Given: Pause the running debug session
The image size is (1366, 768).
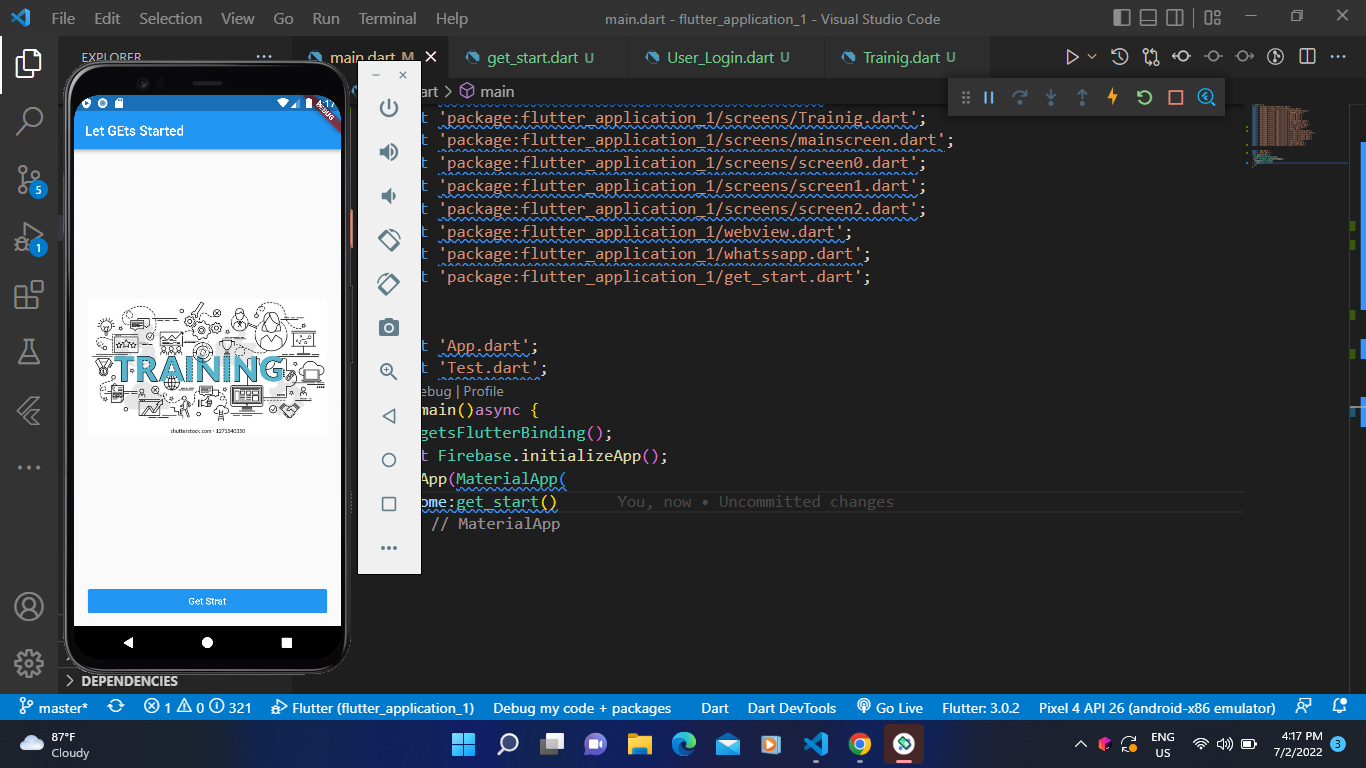Looking at the screenshot, I should pos(989,97).
